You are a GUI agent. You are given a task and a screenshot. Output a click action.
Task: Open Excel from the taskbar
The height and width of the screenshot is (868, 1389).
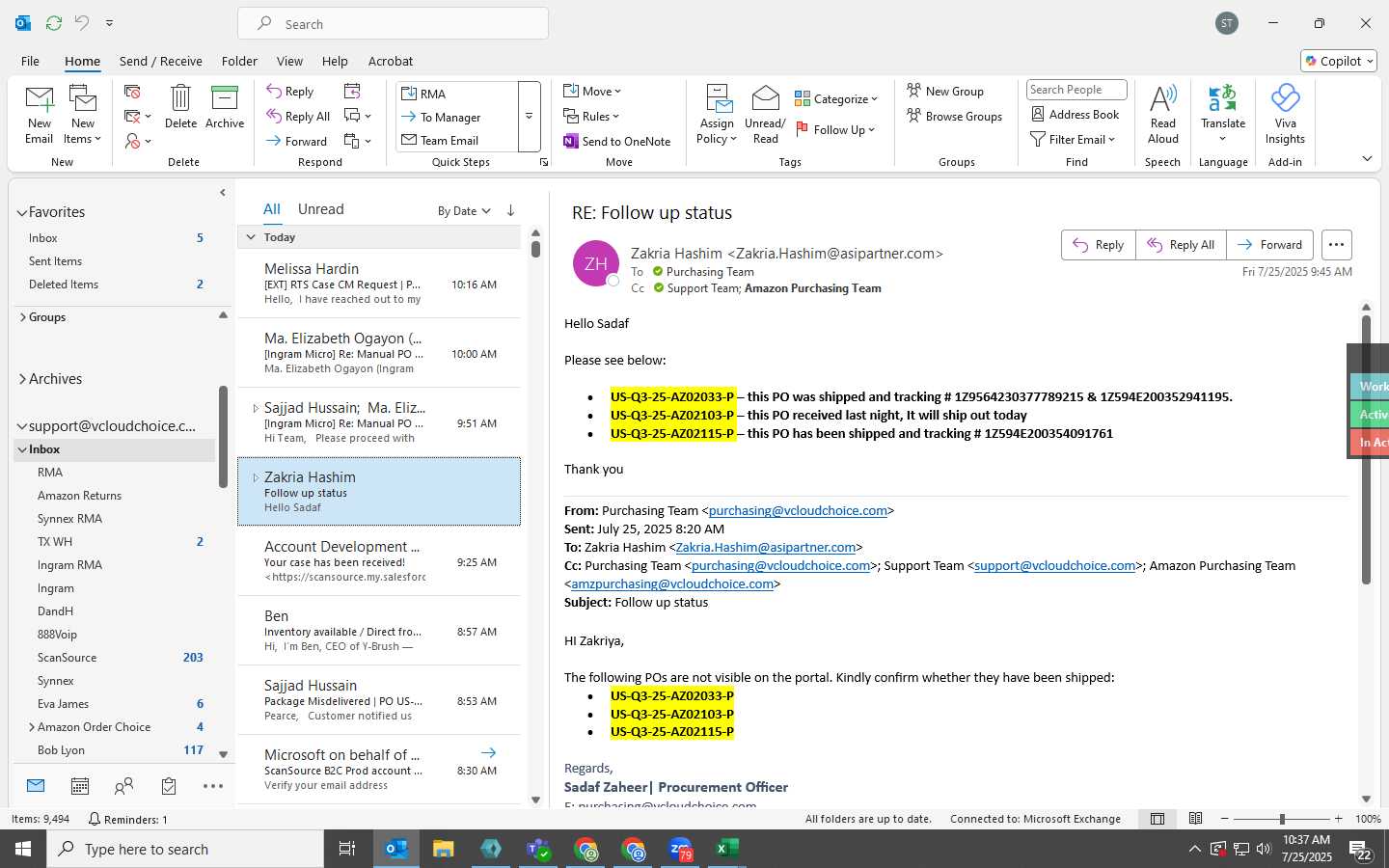726,849
